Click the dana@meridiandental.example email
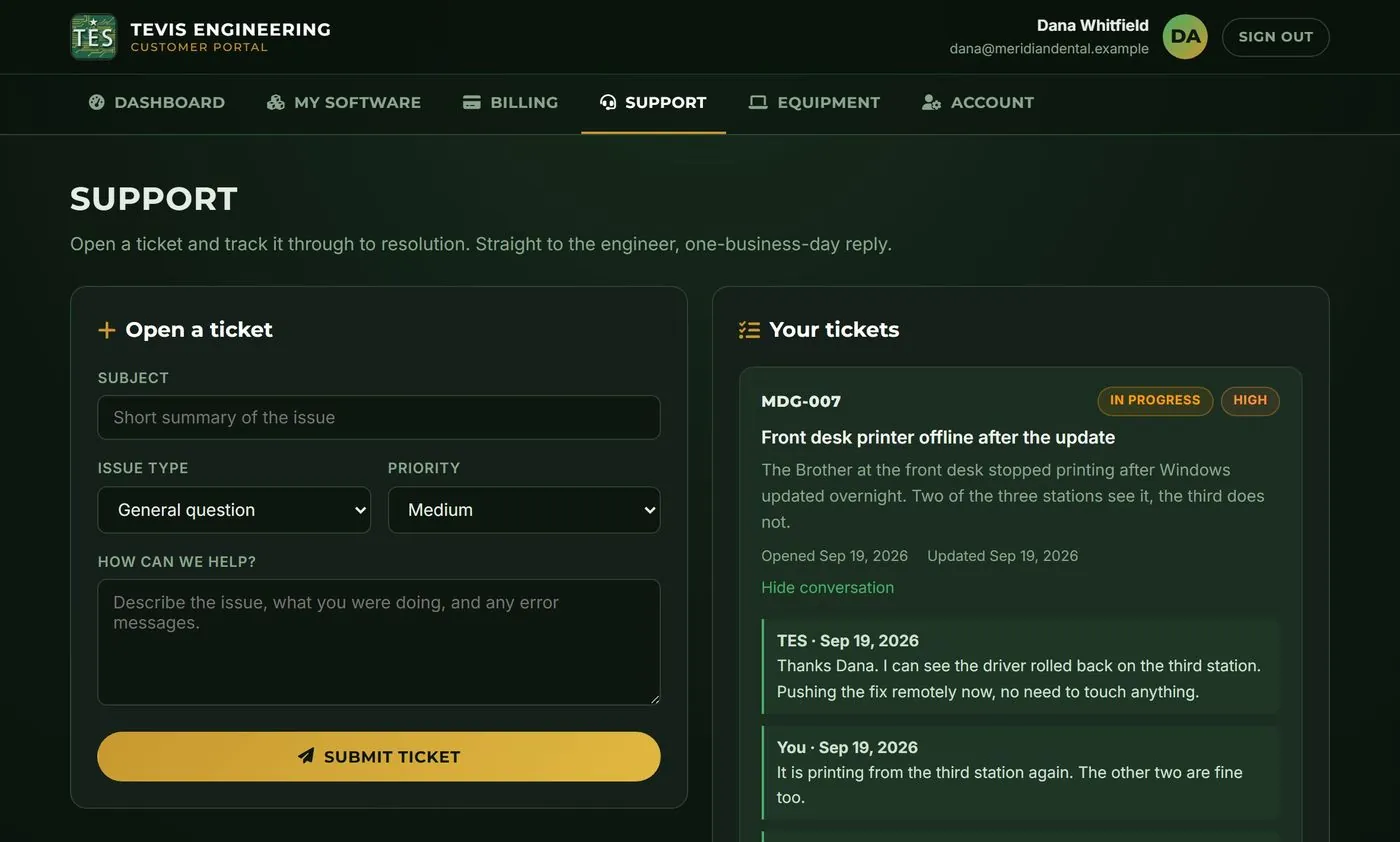This screenshot has width=1400, height=842. [1049, 49]
